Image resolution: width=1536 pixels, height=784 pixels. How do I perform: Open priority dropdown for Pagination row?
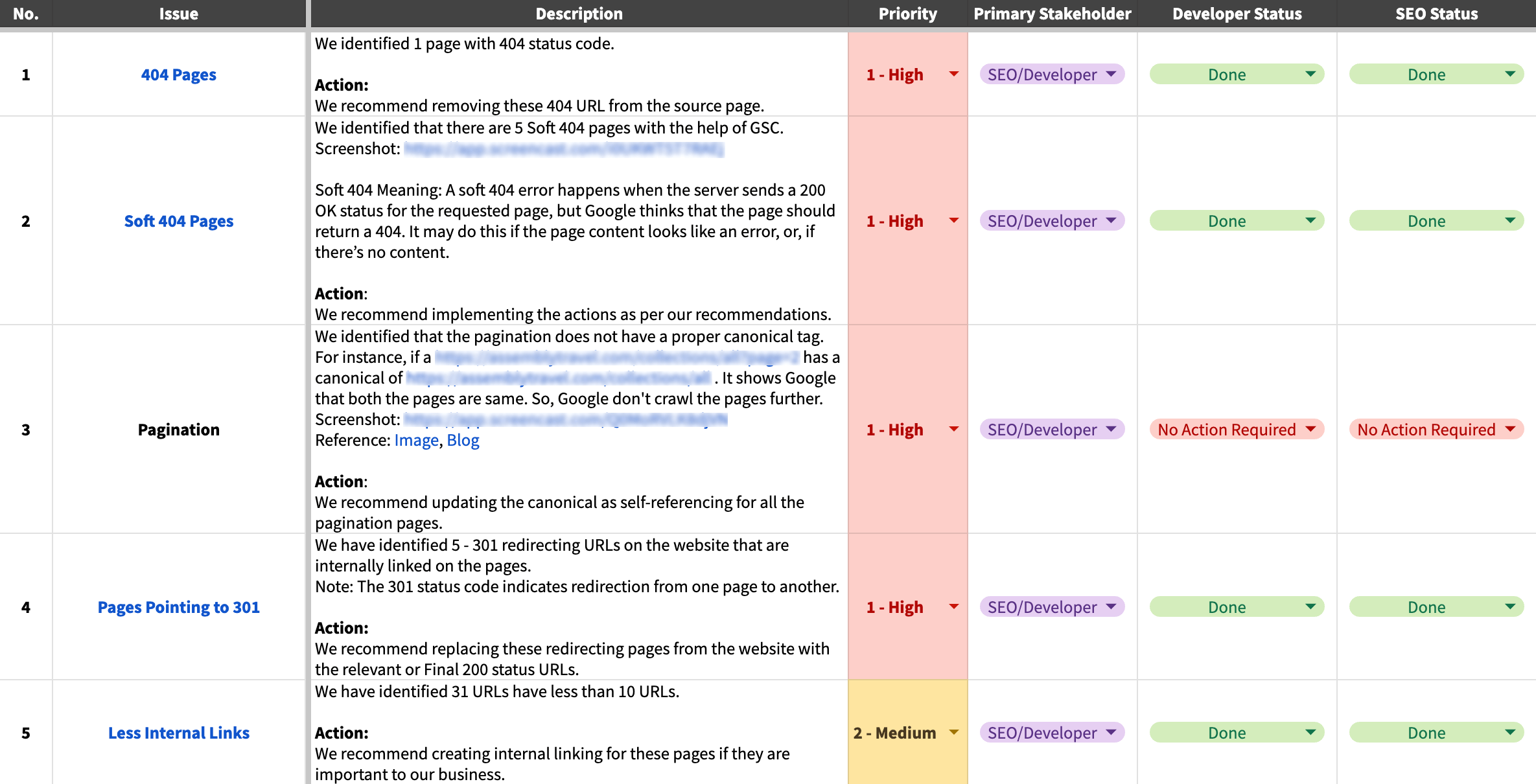953,430
